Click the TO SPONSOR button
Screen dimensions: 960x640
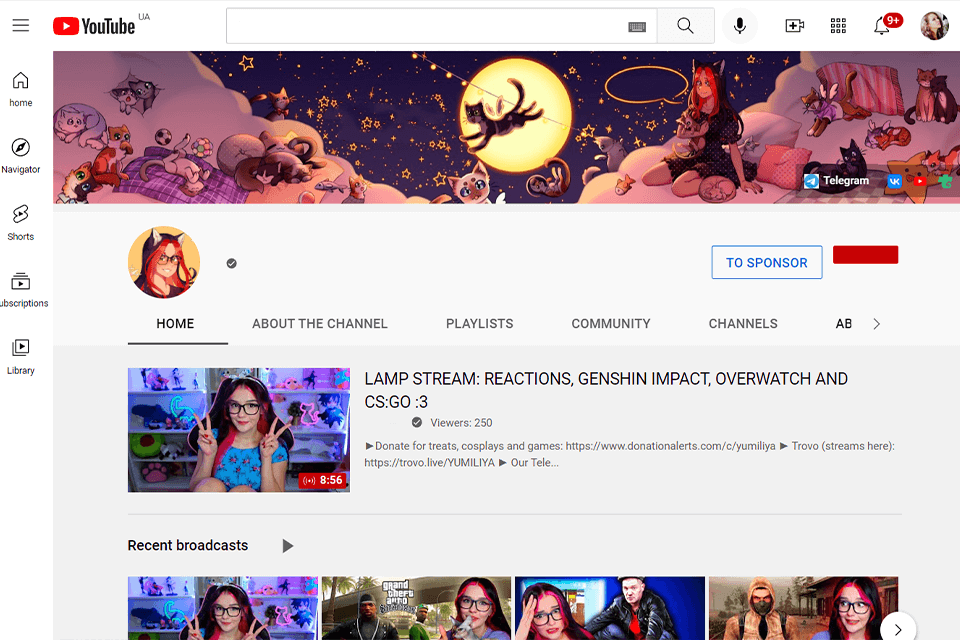(x=767, y=262)
